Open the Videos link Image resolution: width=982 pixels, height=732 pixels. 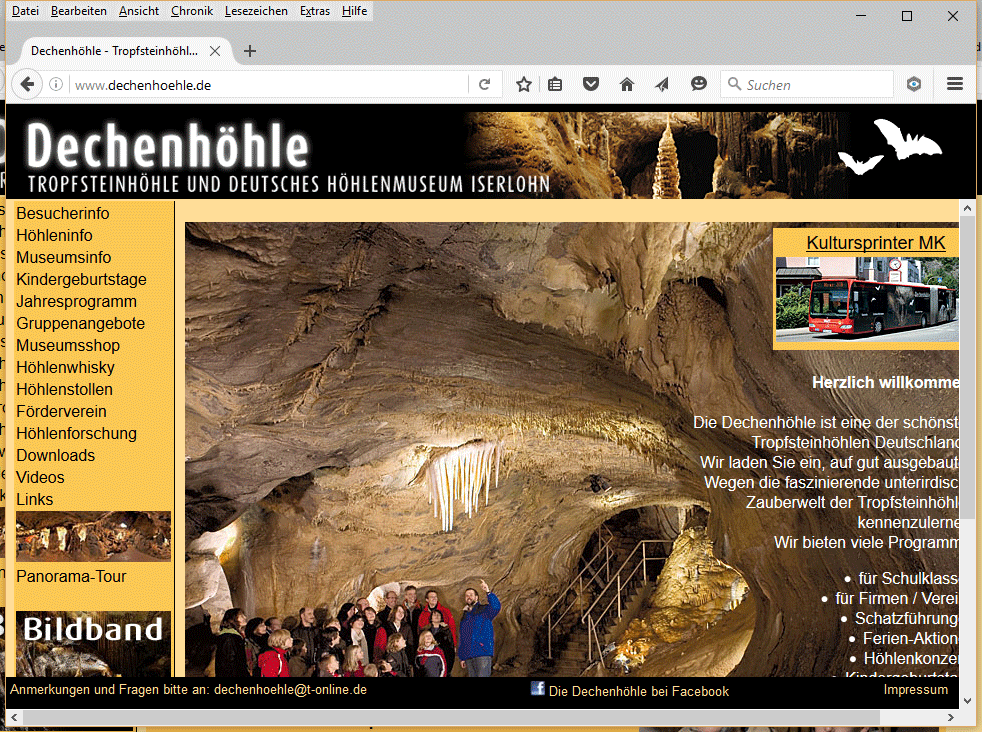pos(40,477)
